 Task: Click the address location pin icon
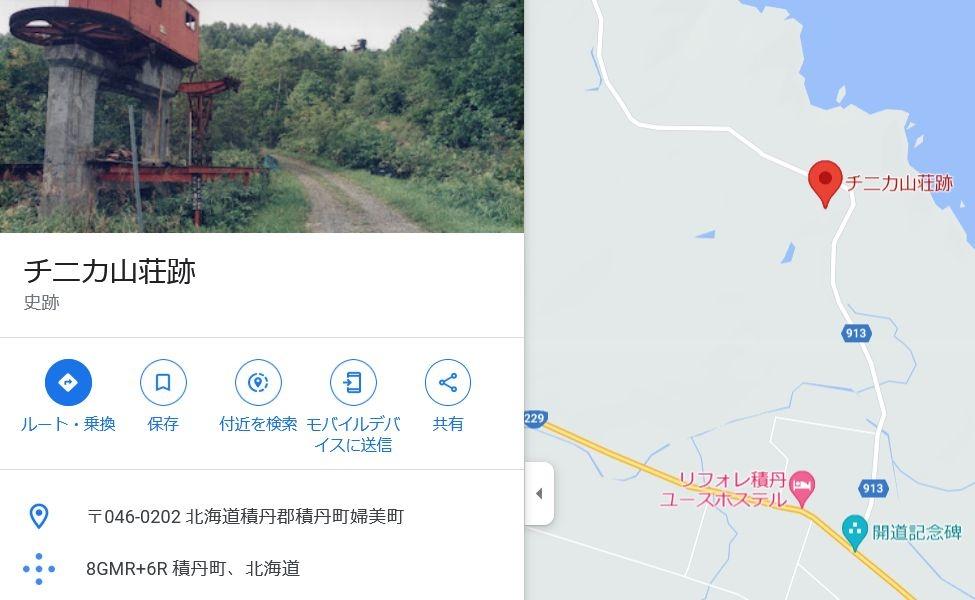tap(39, 516)
